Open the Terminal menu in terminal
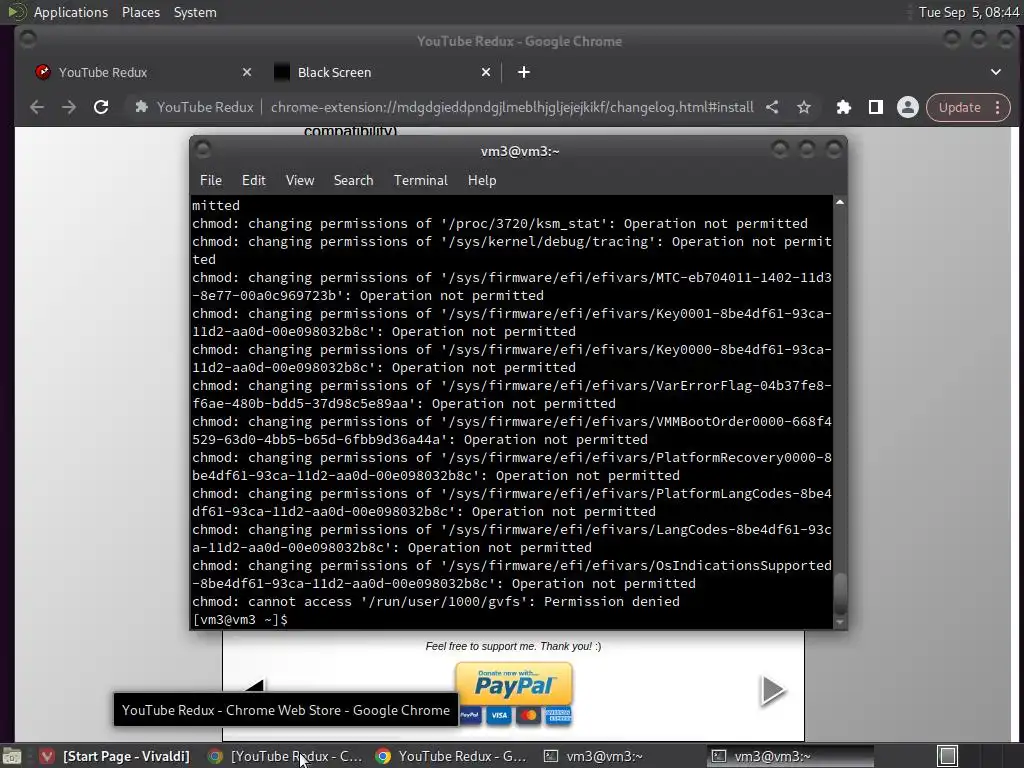 (421, 180)
